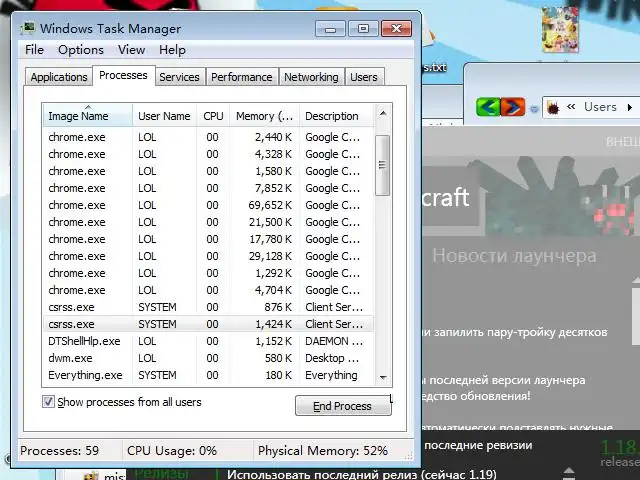The width and height of the screenshot is (640, 480).
Task: Toggle Show processes from all users
Action: coord(48,402)
